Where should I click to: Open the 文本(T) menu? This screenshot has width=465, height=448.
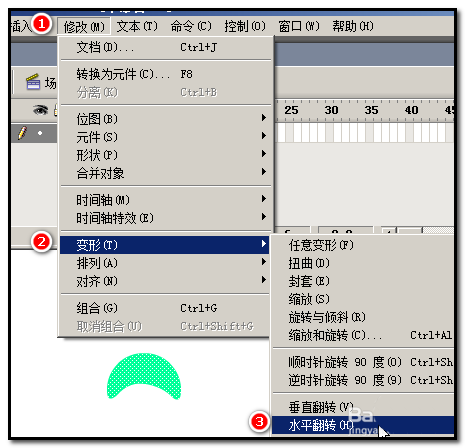click(137, 26)
